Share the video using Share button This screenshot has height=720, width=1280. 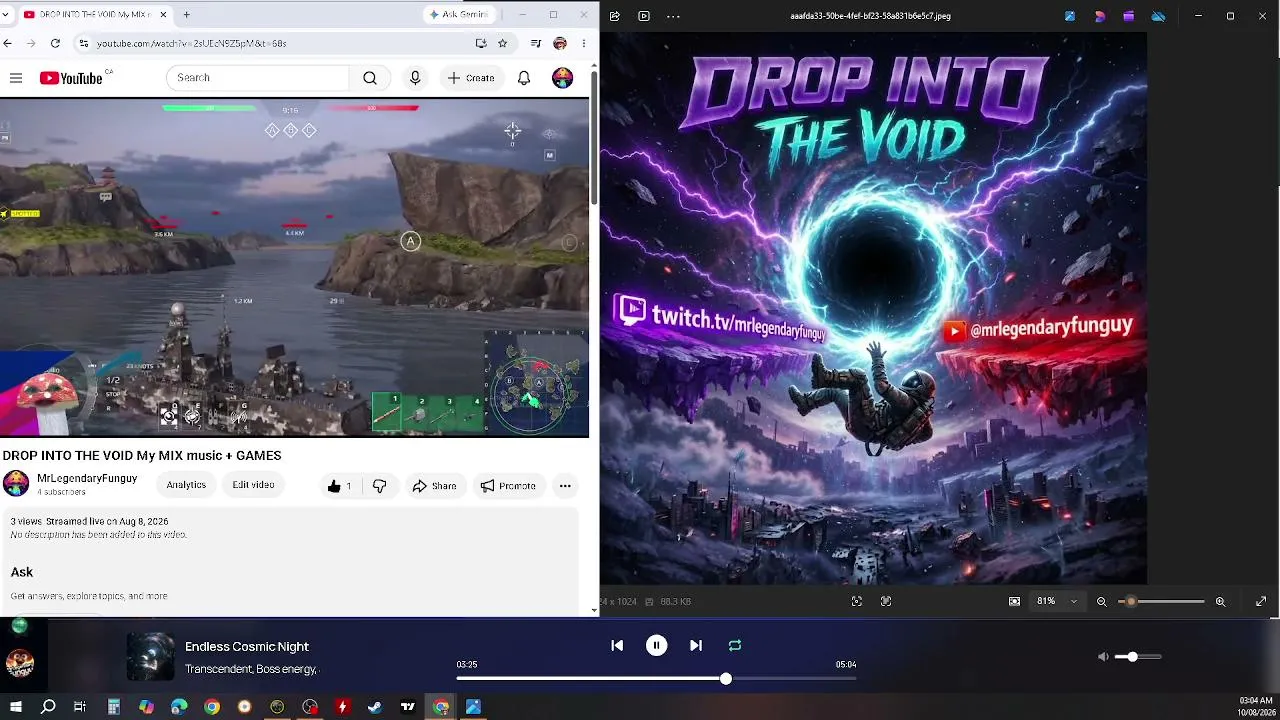point(434,486)
